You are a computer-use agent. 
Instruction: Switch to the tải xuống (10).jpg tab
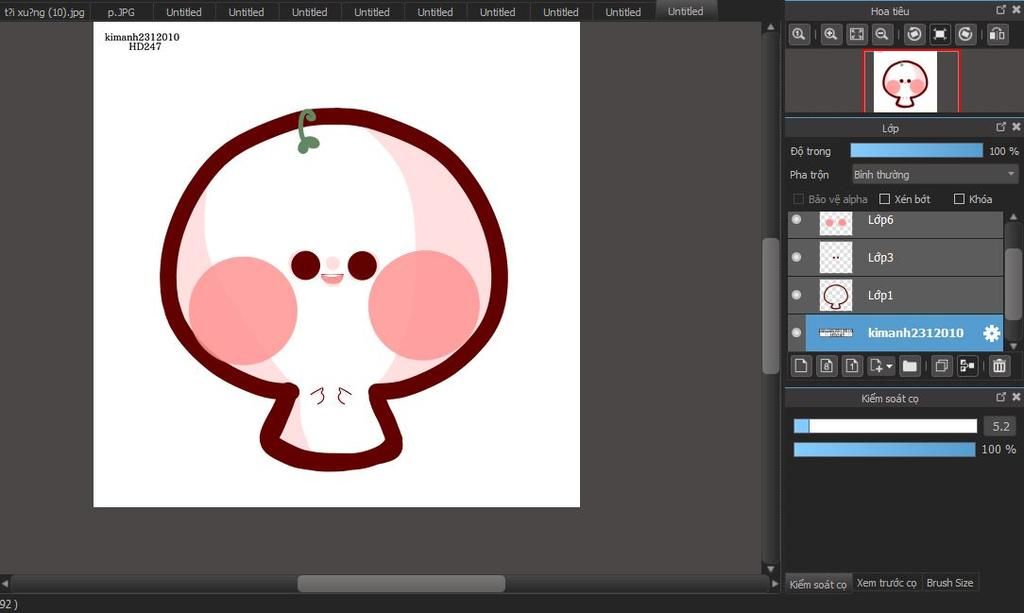(x=44, y=12)
